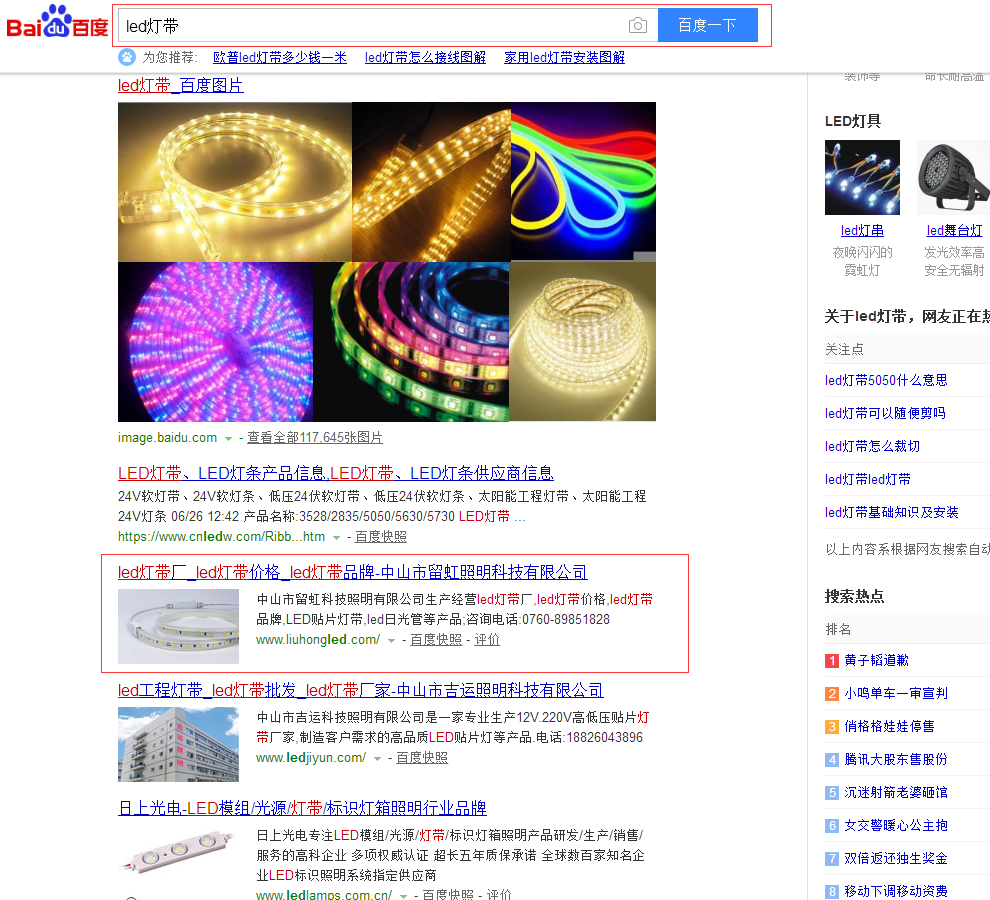
Task: Open the led灯串 link in the right sidebar
Action: tap(862, 229)
